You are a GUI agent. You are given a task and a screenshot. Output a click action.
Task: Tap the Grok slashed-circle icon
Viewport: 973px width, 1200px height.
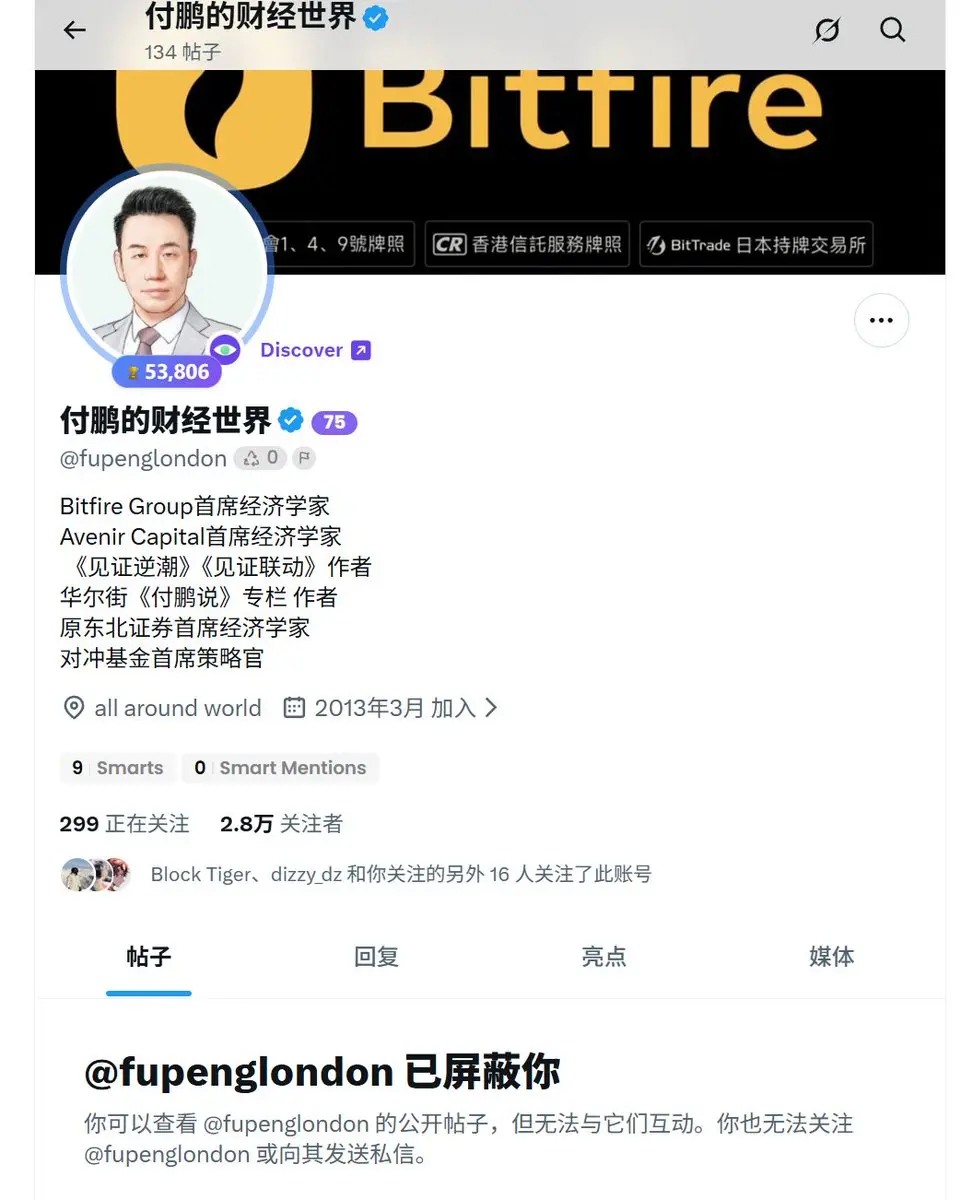827,31
